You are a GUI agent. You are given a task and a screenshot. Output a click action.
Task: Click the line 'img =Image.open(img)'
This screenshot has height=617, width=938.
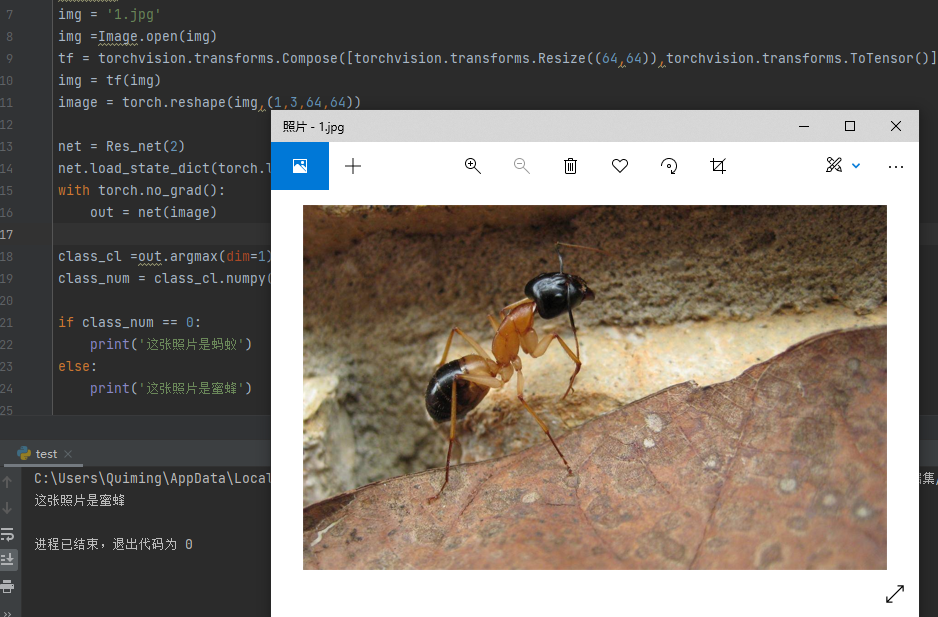pos(138,37)
